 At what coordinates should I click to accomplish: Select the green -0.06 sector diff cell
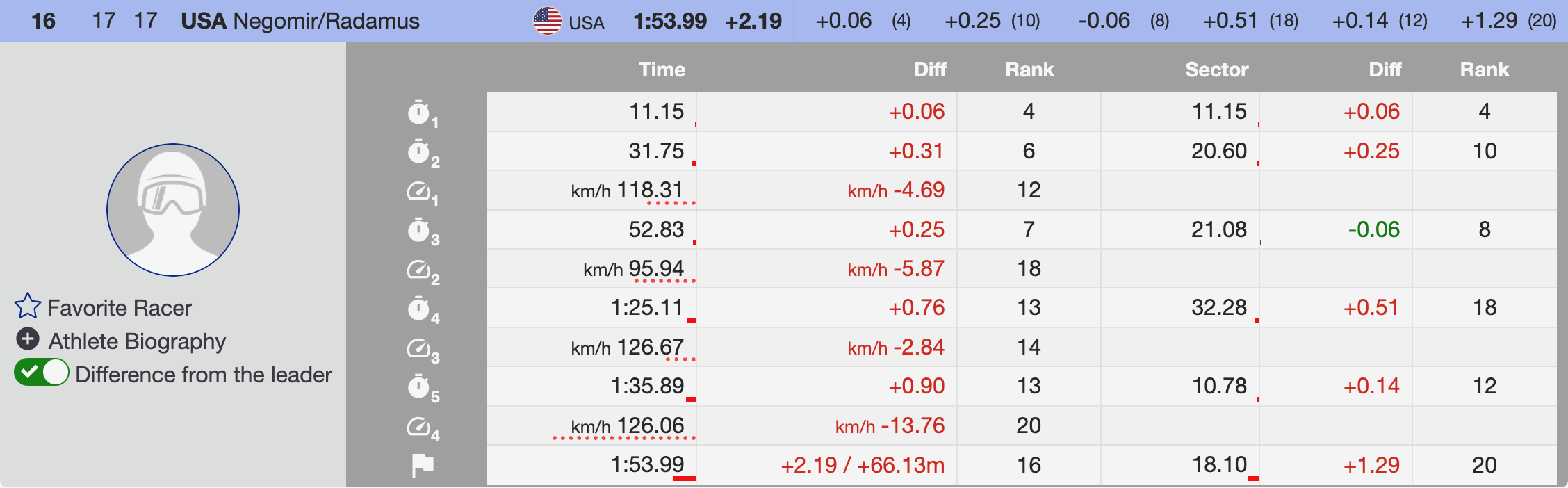tap(1373, 229)
